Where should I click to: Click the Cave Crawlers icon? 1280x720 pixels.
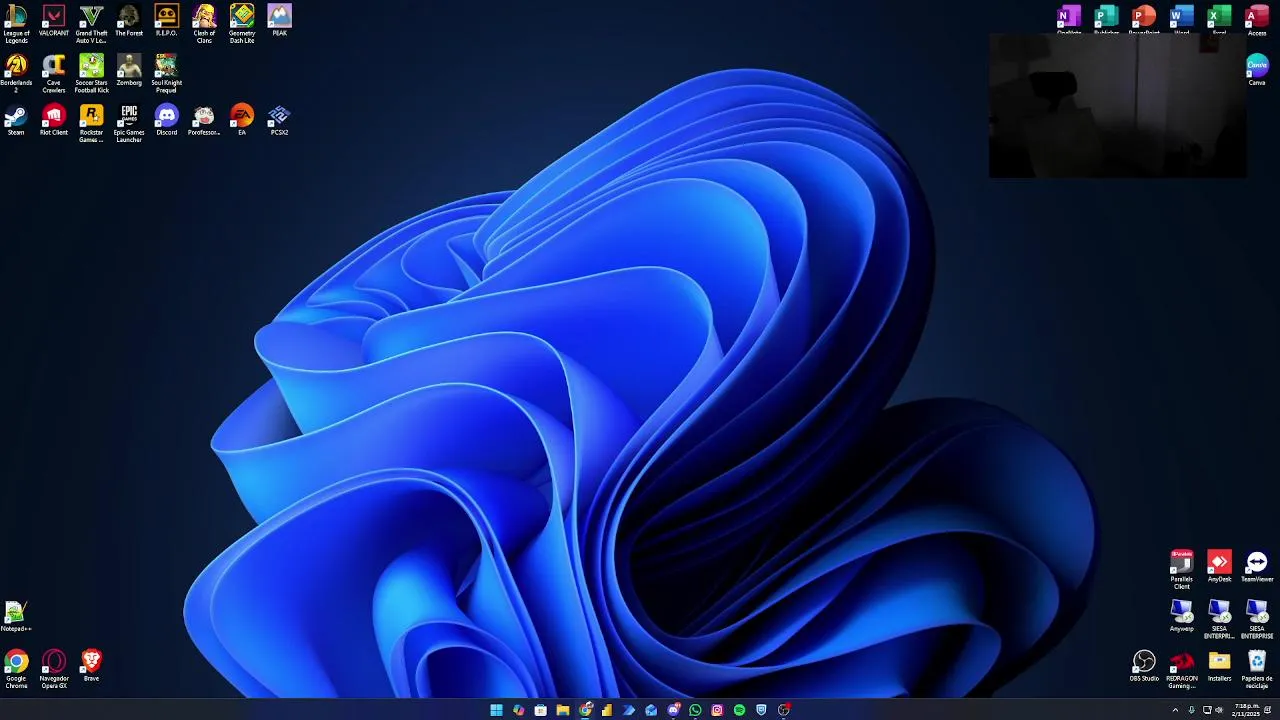click(x=54, y=74)
